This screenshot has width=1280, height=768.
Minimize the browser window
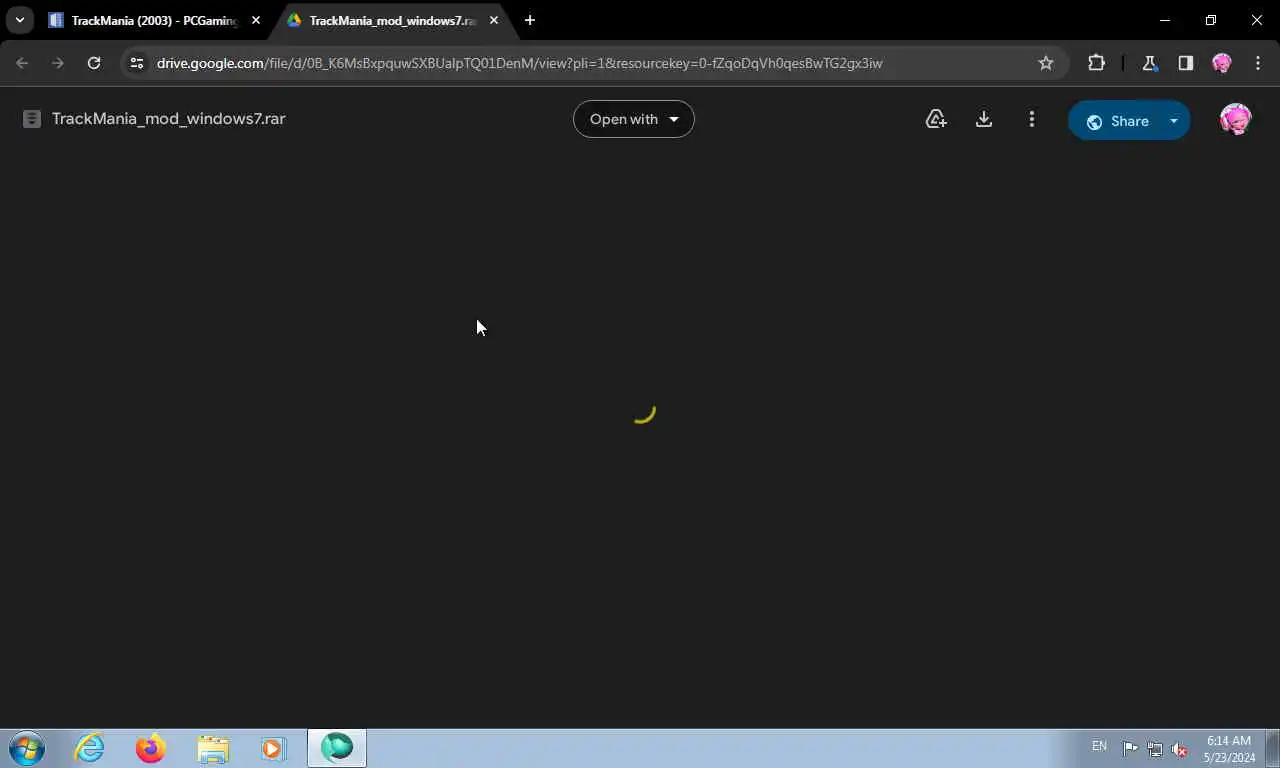pyautogui.click(x=1165, y=20)
